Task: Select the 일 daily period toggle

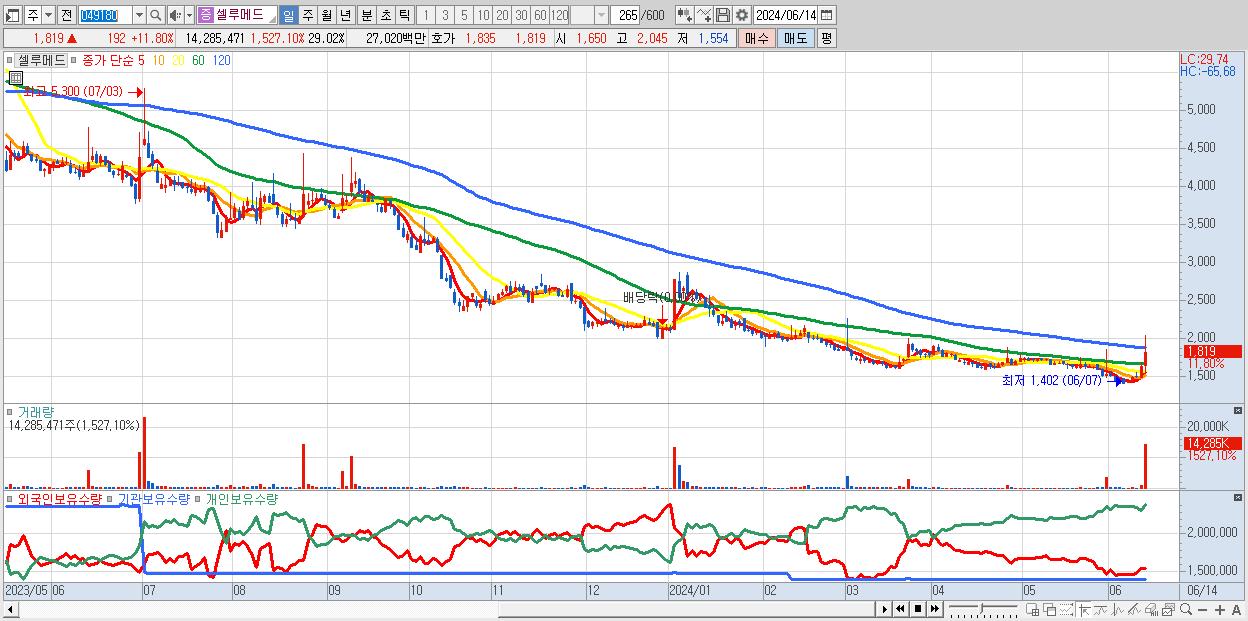Action: tap(288, 16)
